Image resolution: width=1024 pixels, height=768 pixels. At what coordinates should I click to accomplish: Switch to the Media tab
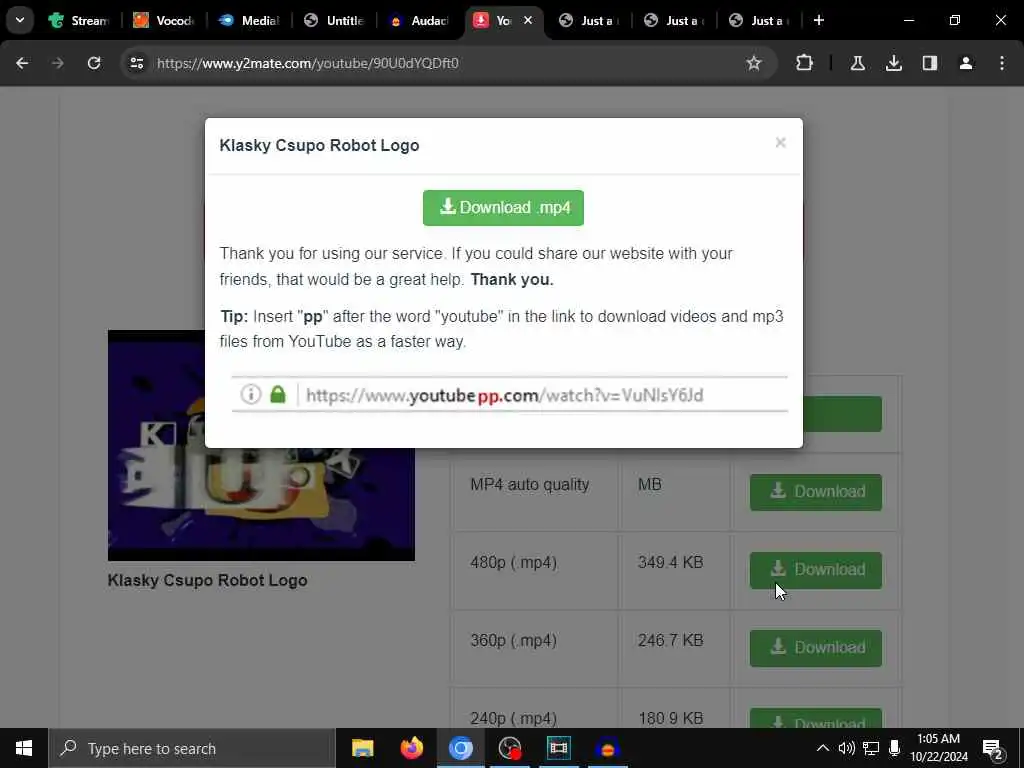point(249,20)
